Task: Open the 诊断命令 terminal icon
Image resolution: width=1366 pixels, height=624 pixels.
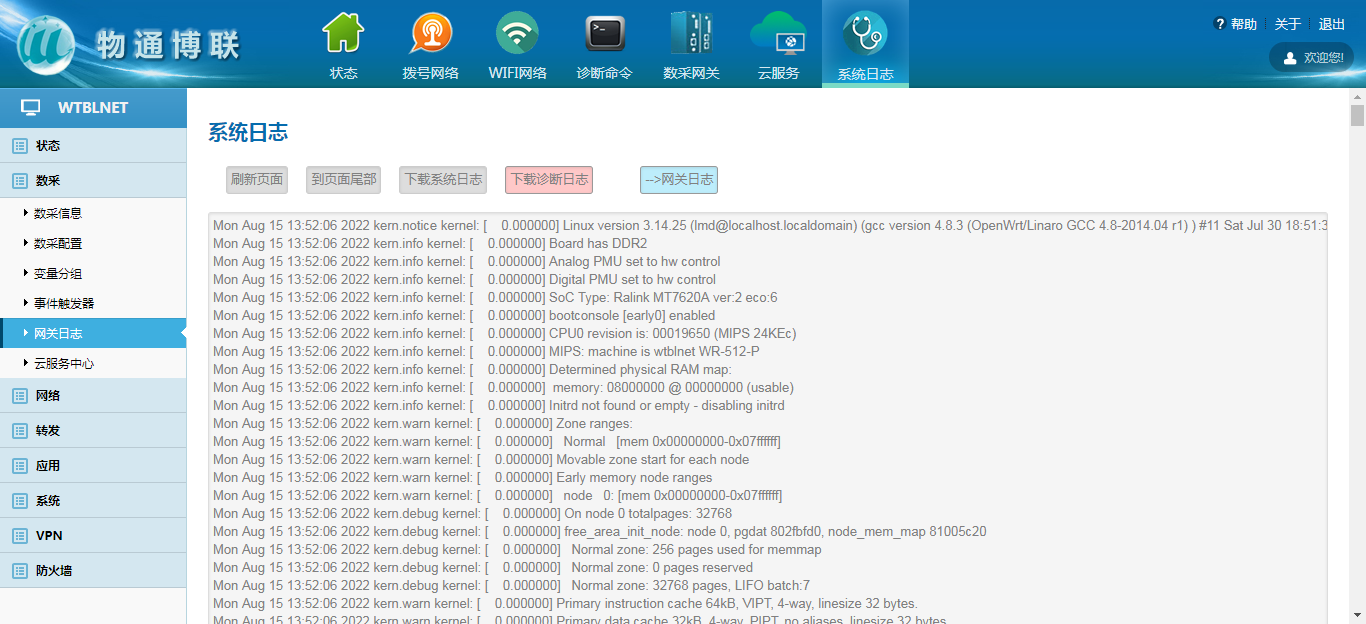Action: click(x=604, y=35)
